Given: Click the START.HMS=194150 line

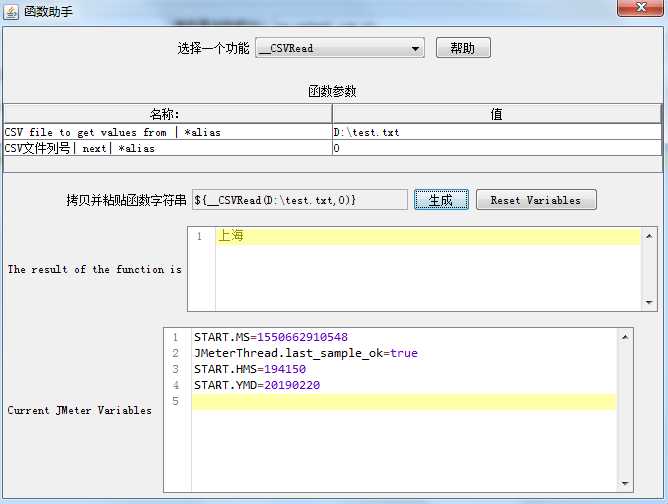Looking at the screenshot, I should click(x=250, y=369).
